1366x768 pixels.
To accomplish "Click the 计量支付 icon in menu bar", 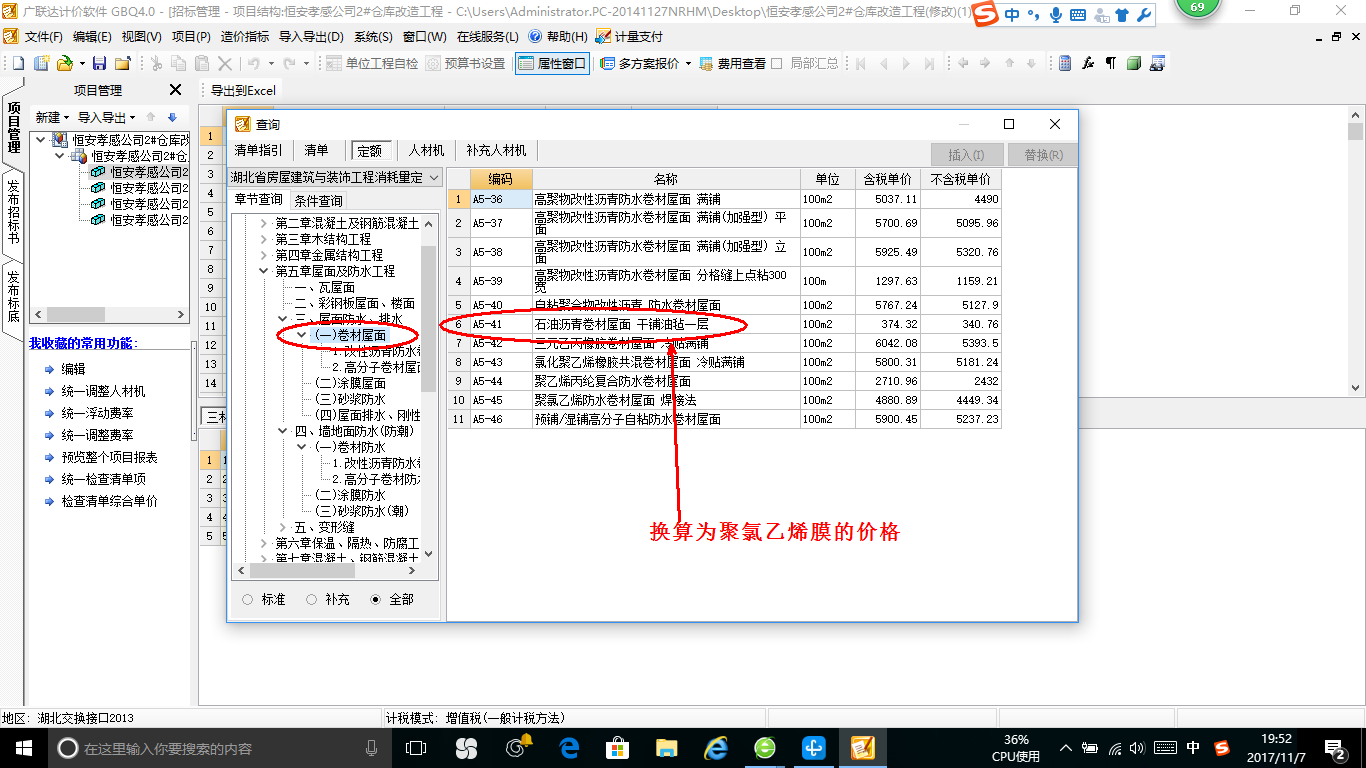I will point(603,36).
